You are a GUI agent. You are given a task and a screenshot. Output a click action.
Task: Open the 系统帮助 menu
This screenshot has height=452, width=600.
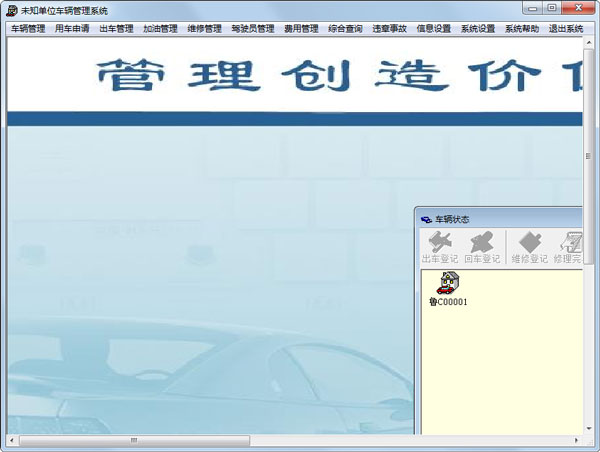click(522, 29)
